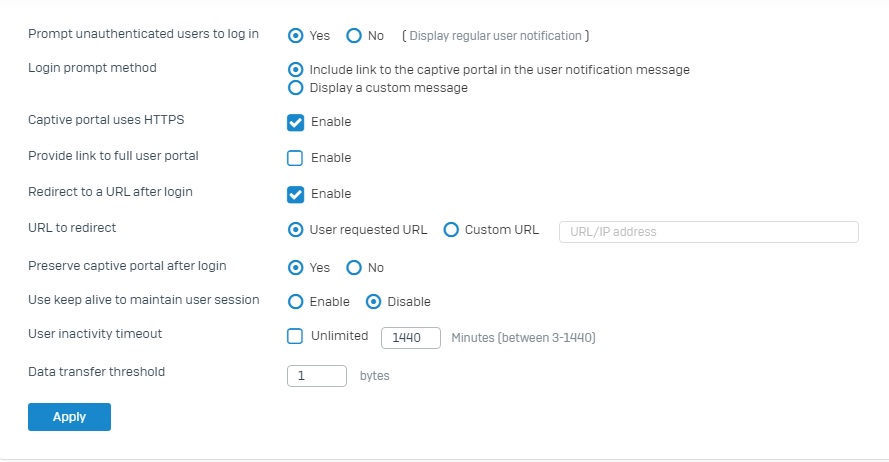
Task: Click the Display regular user notification text
Action: [496, 36]
